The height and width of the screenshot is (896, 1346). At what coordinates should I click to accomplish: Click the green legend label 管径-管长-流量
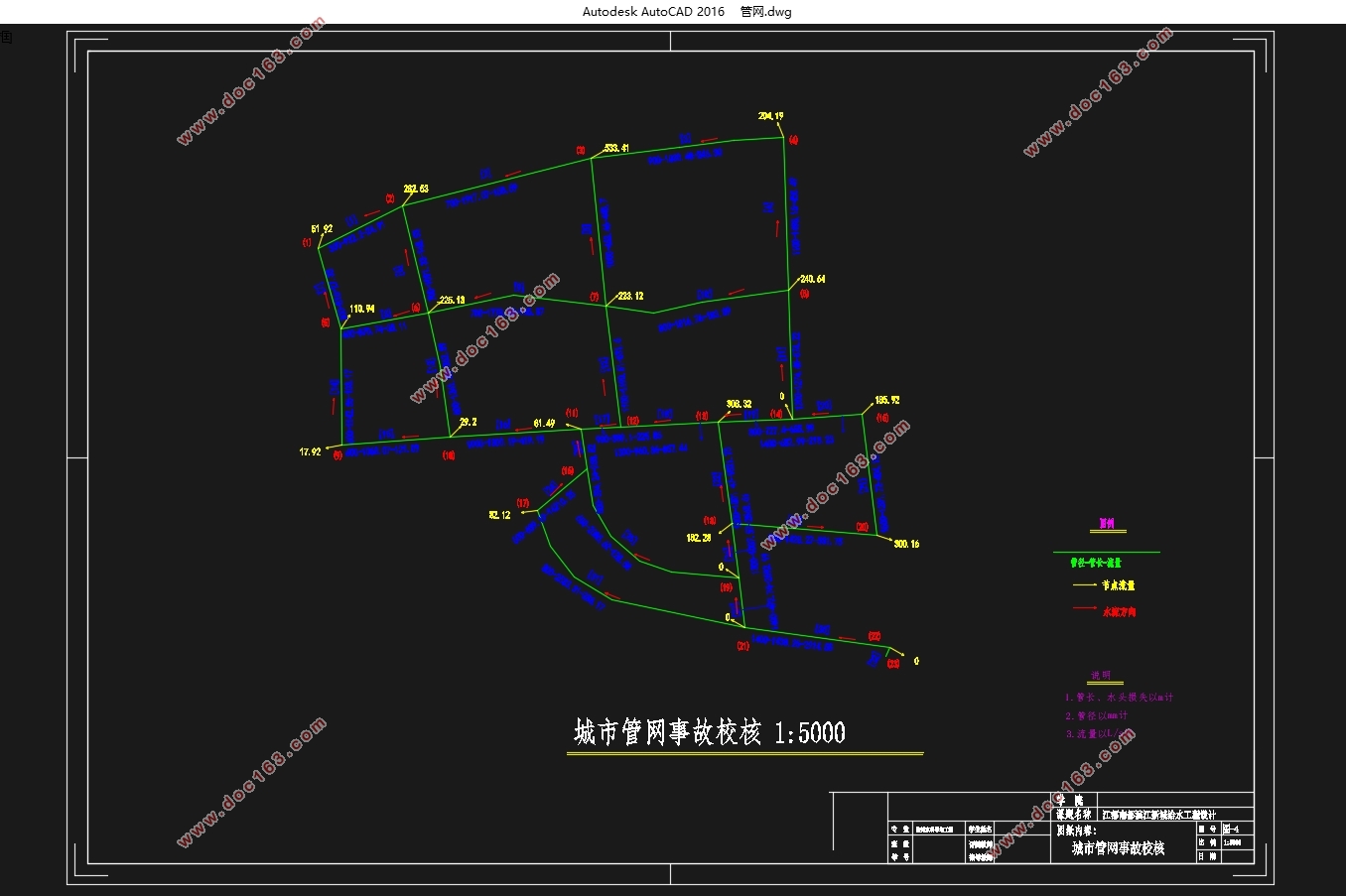[1096, 563]
